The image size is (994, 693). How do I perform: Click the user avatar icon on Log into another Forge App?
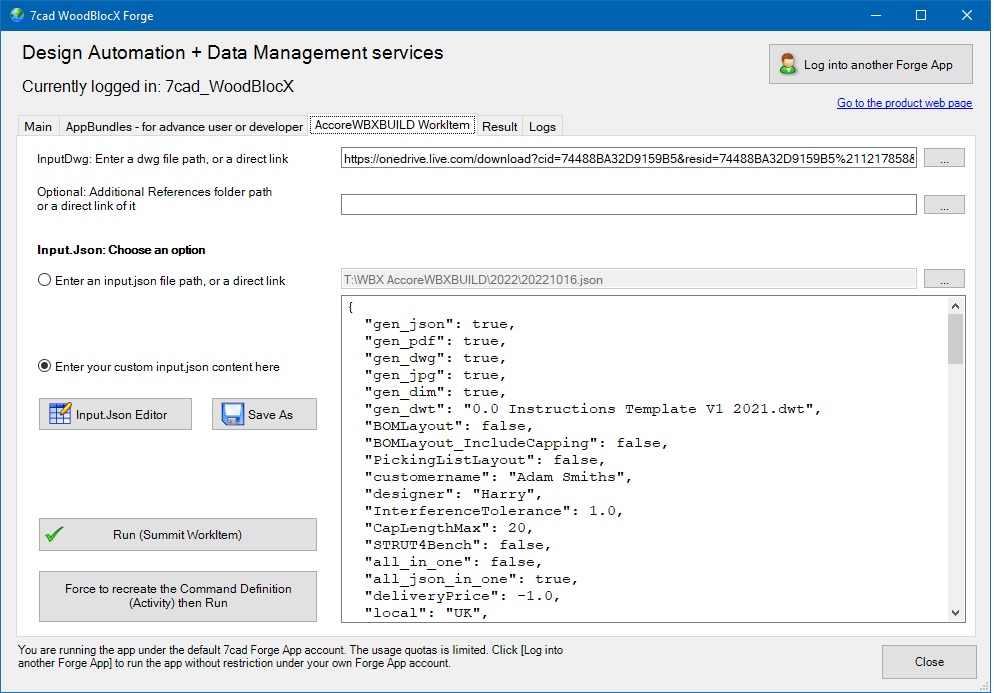coord(787,64)
